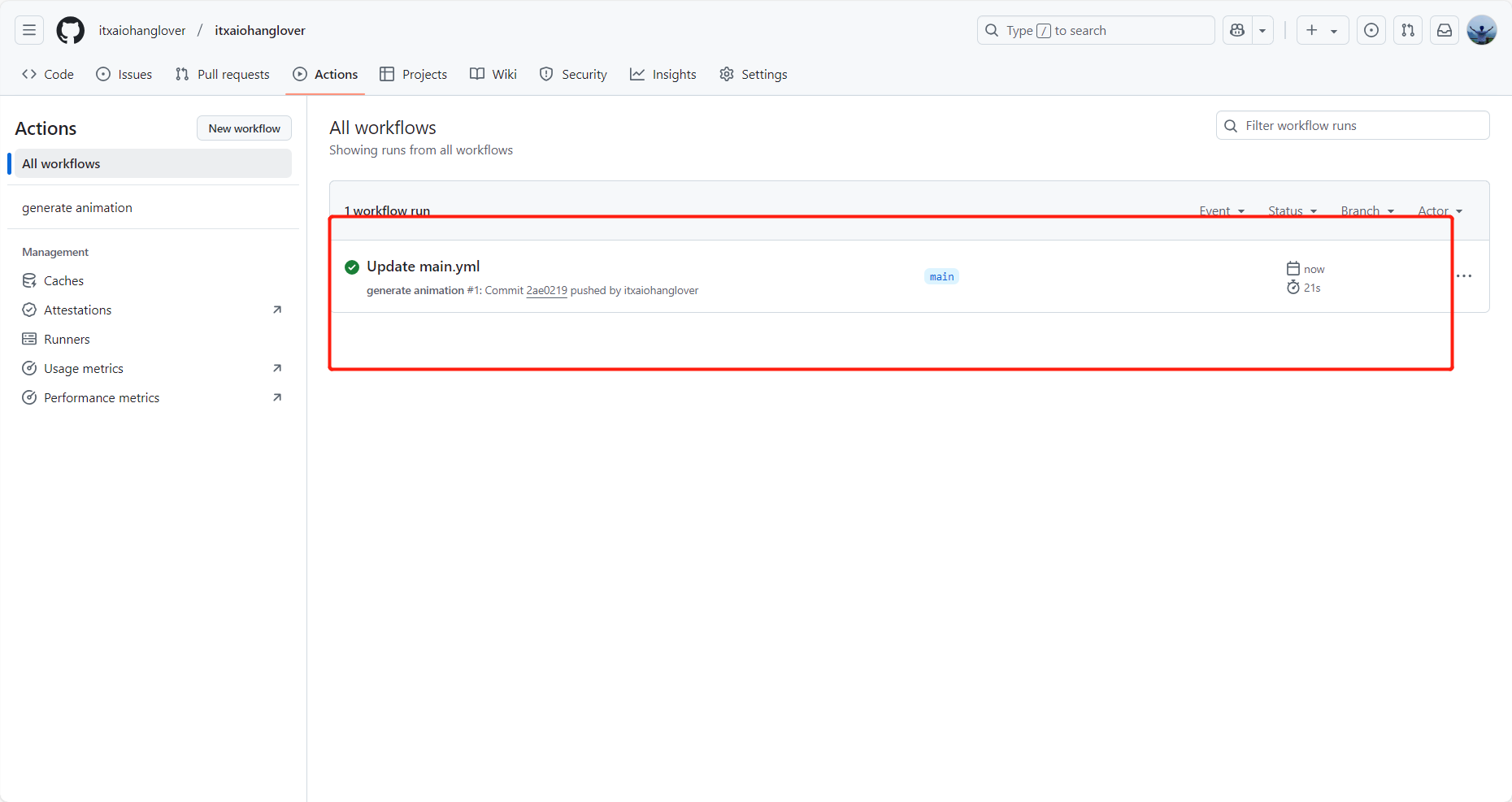Viewport: 1512px width, 802px height.
Task: Open notifications inbox icon
Action: [x=1445, y=30]
